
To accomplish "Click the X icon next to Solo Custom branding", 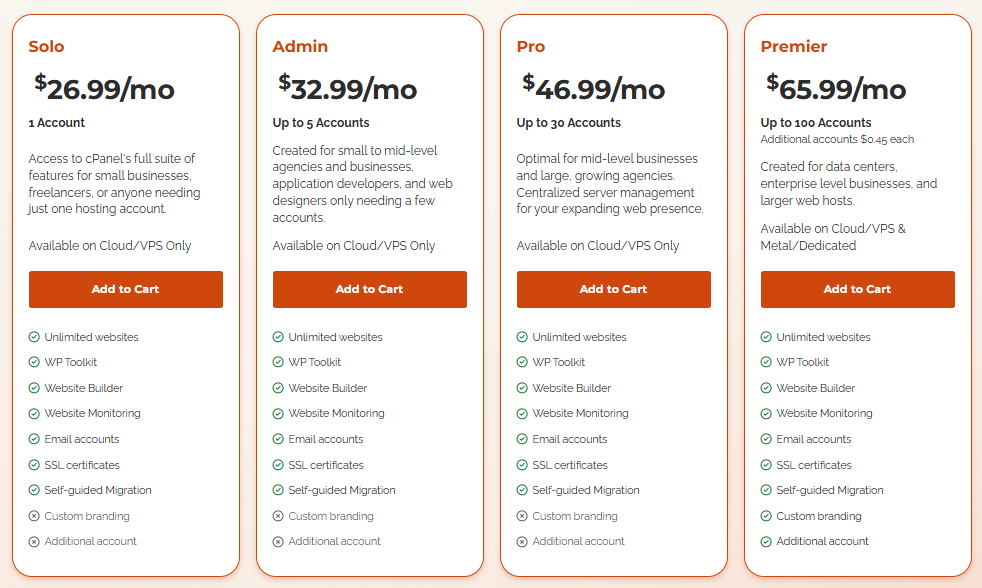I will [x=34, y=516].
